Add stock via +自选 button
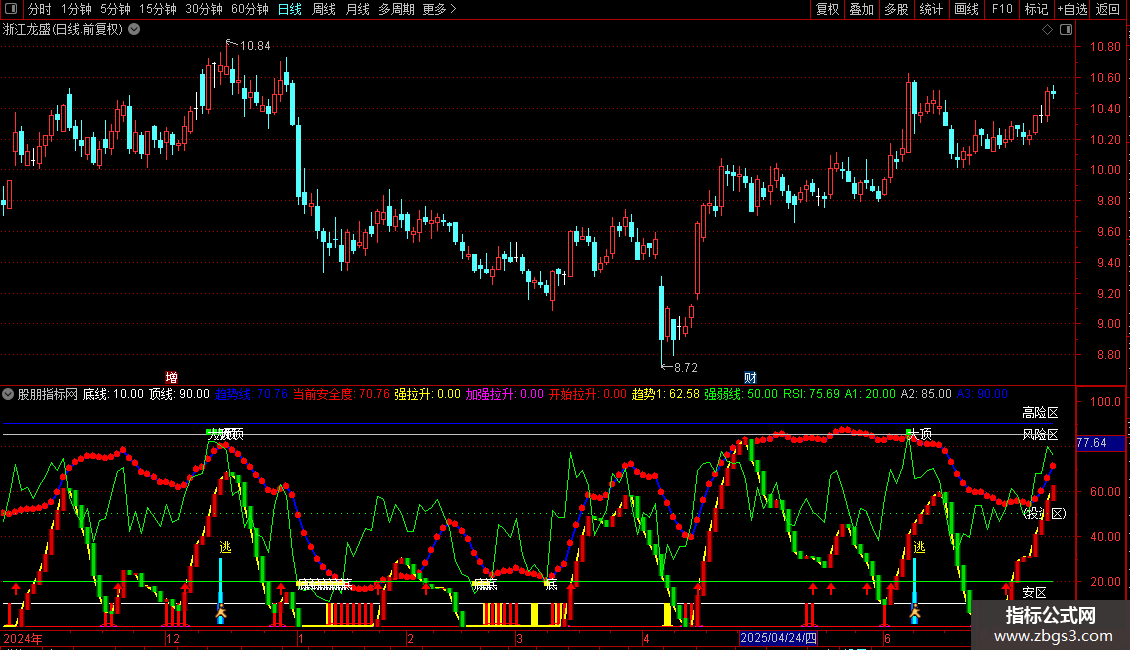Image resolution: width=1130 pixels, height=650 pixels. pos(1072,9)
